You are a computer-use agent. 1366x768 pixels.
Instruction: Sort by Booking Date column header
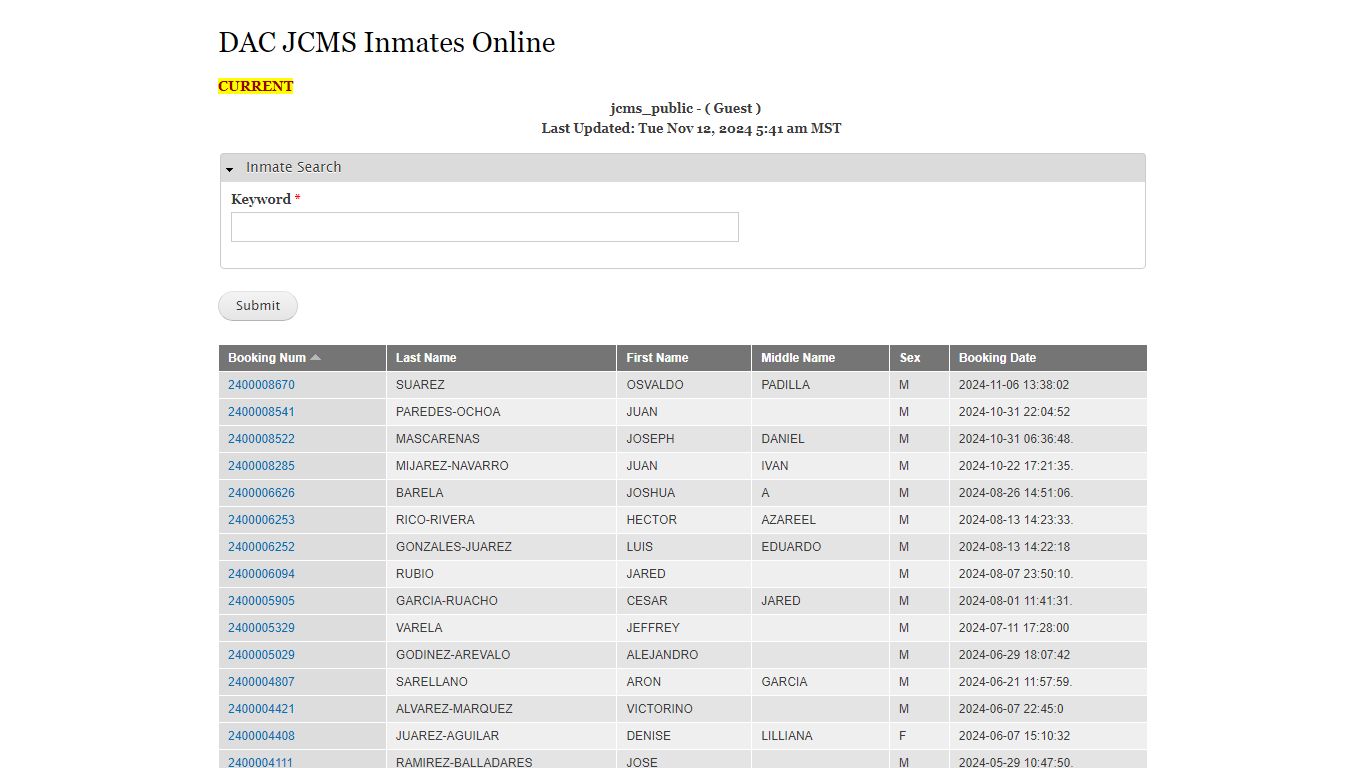[x=997, y=358]
